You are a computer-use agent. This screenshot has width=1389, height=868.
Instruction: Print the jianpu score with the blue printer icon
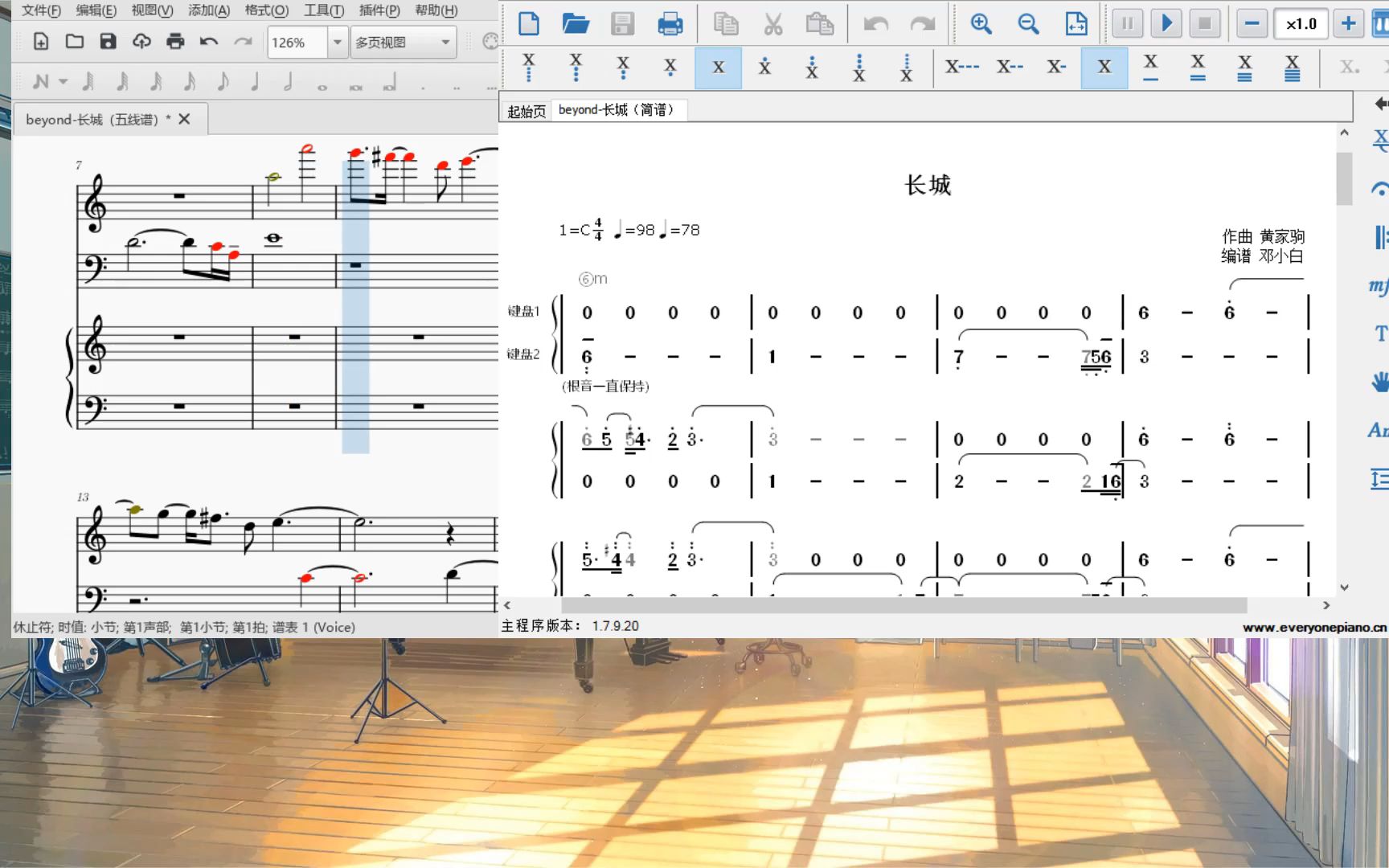coord(670,24)
